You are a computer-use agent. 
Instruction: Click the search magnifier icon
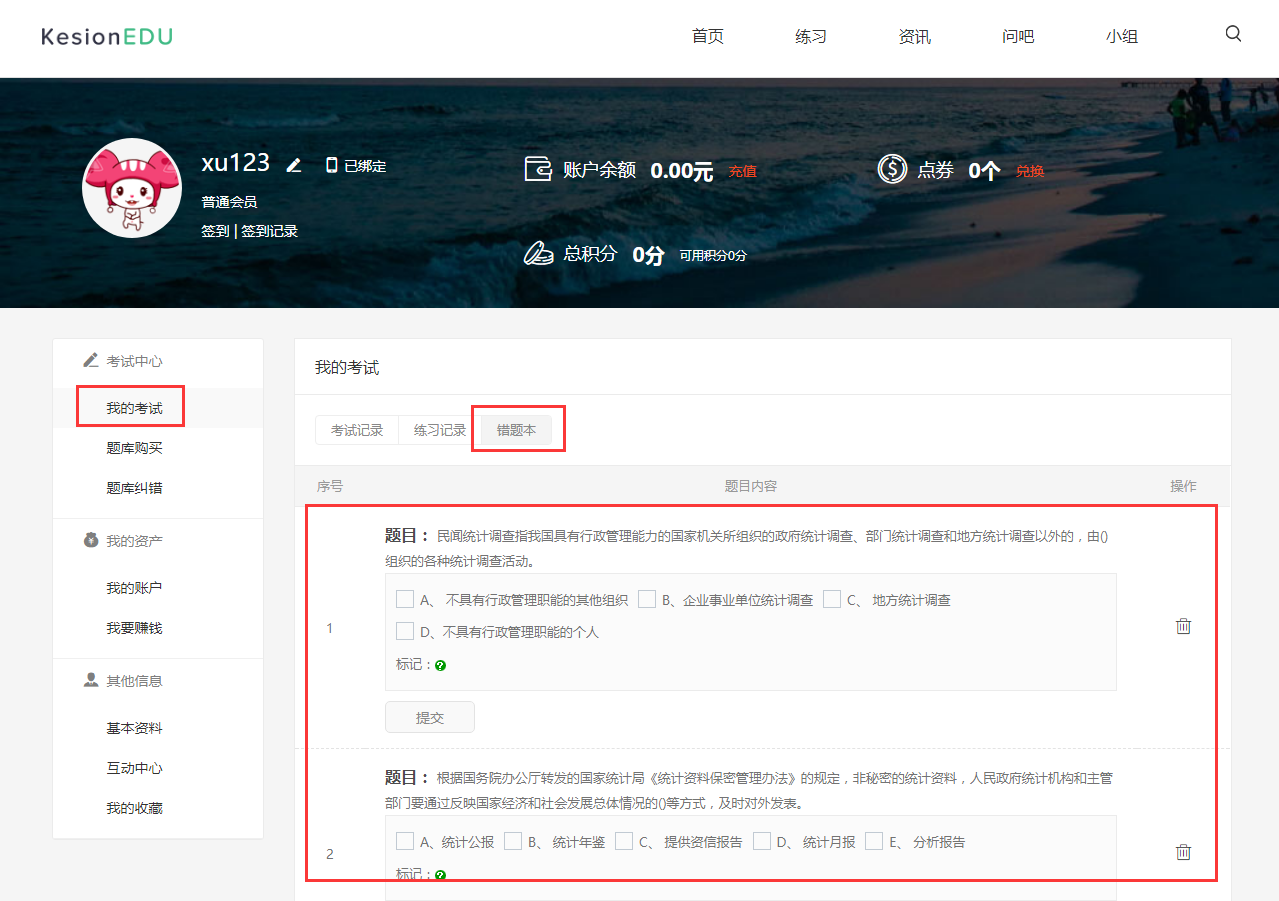(x=1233, y=33)
